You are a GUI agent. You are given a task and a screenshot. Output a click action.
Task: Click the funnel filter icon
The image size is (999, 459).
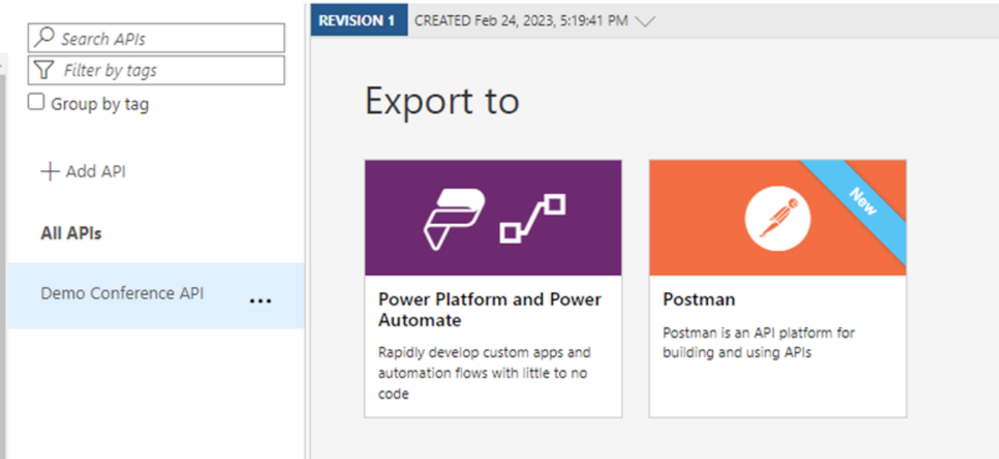pos(43,69)
